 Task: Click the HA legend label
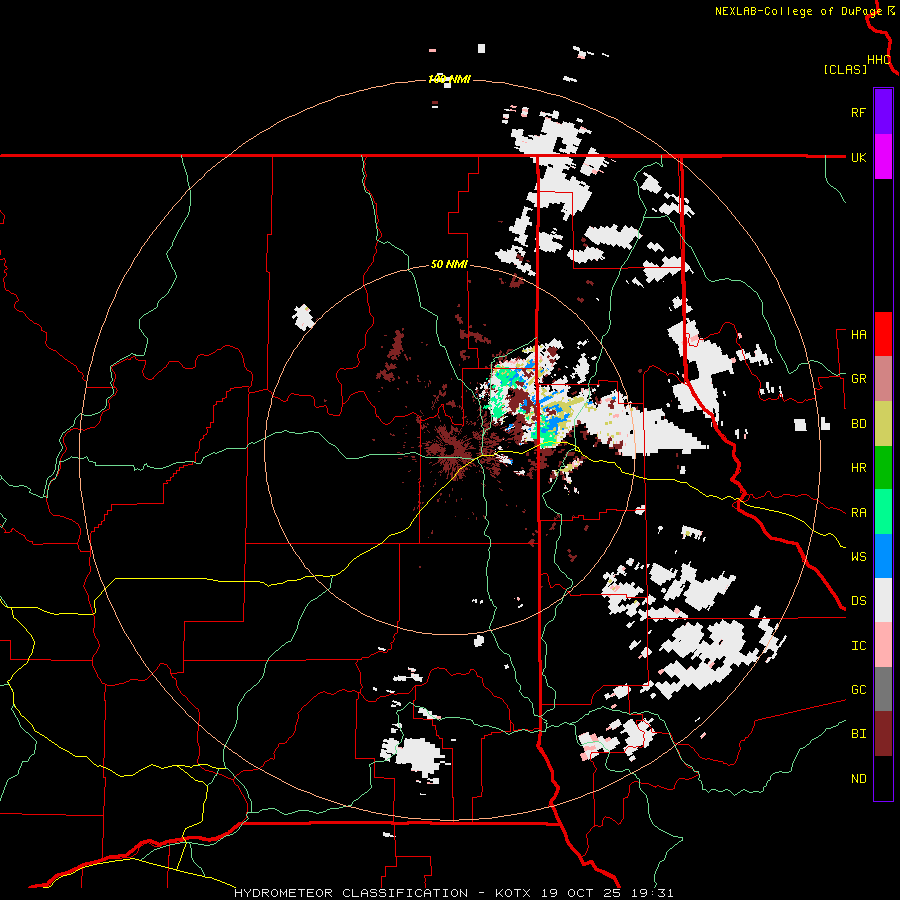pos(858,335)
